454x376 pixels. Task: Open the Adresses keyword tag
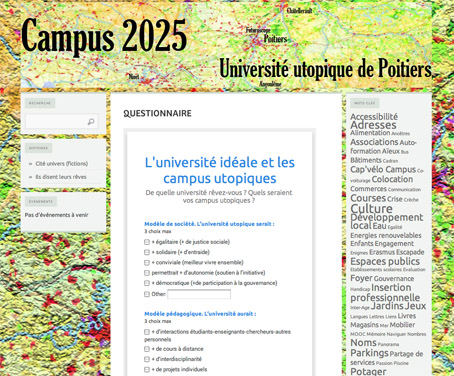click(x=373, y=125)
